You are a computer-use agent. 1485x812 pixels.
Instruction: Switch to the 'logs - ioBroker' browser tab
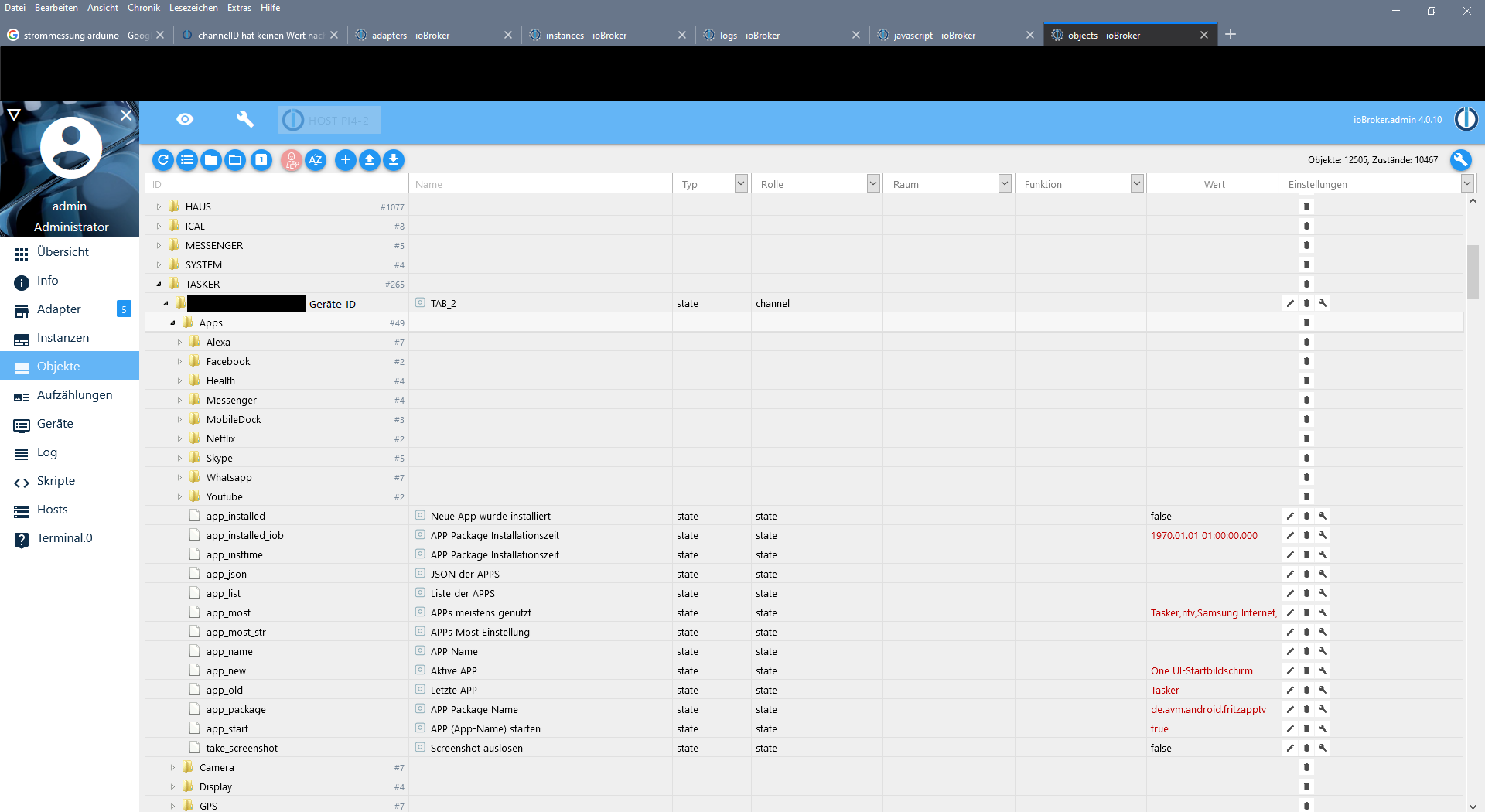782,35
